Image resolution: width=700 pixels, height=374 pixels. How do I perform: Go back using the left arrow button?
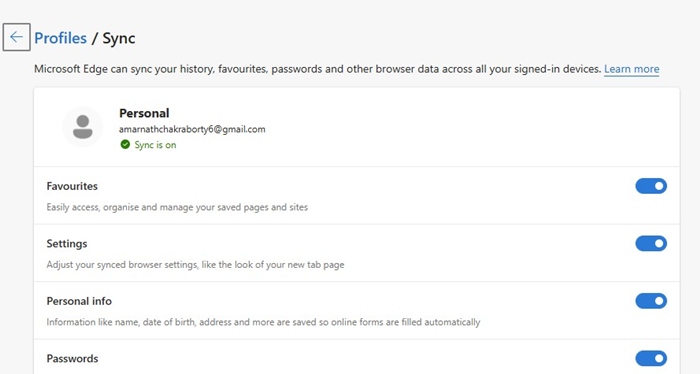tap(17, 37)
